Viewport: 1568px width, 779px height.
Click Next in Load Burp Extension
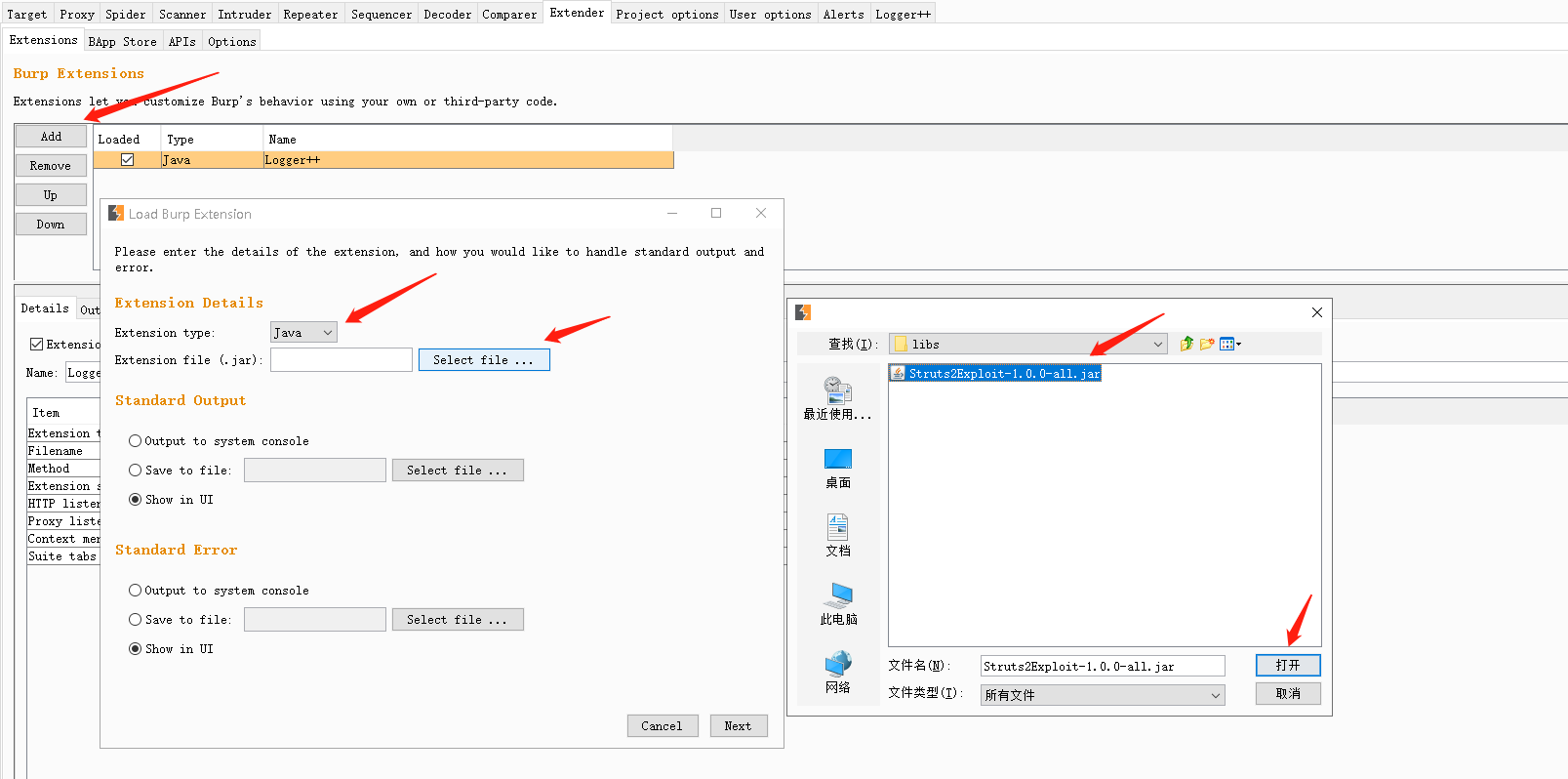739,725
